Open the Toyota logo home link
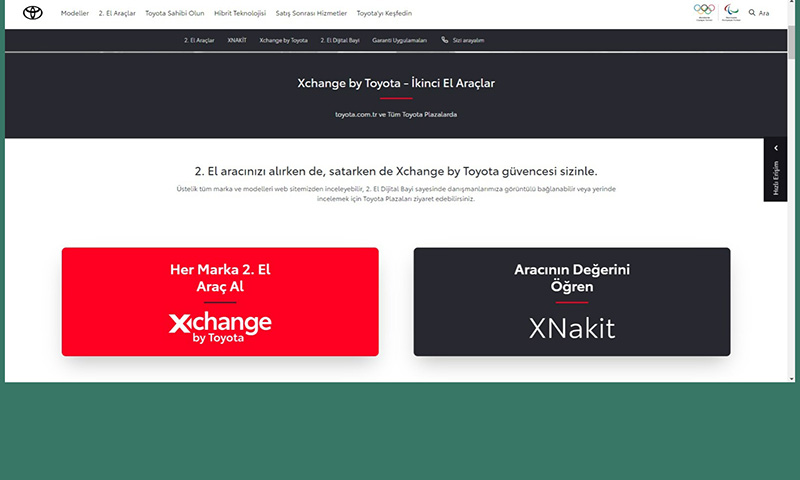 [33, 13]
